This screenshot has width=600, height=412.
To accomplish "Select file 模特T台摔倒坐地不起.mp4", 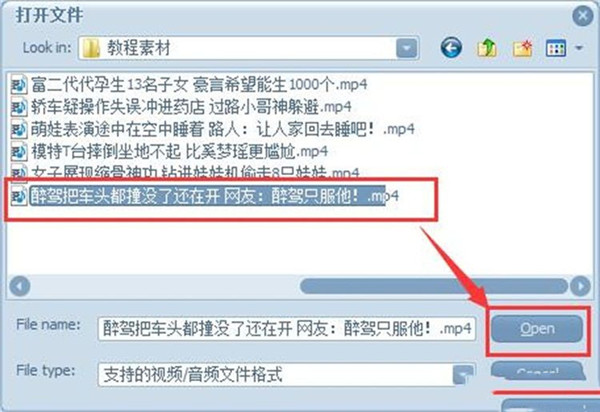I will (179, 151).
